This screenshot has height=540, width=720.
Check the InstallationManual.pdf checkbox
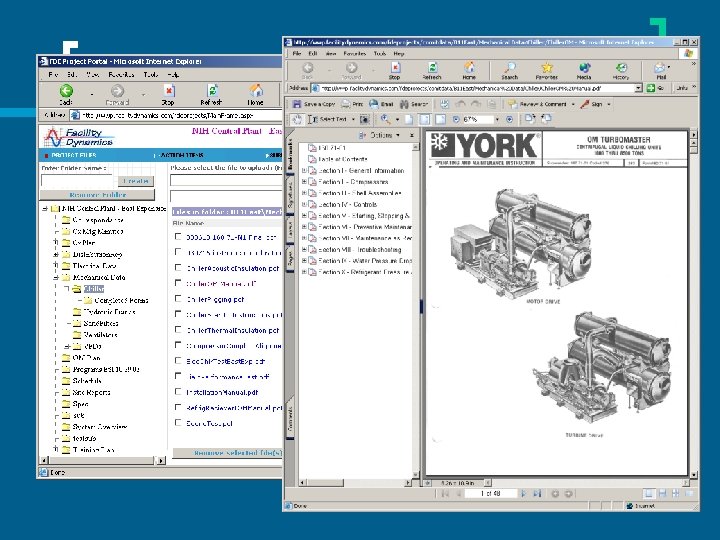[x=178, y=392]
